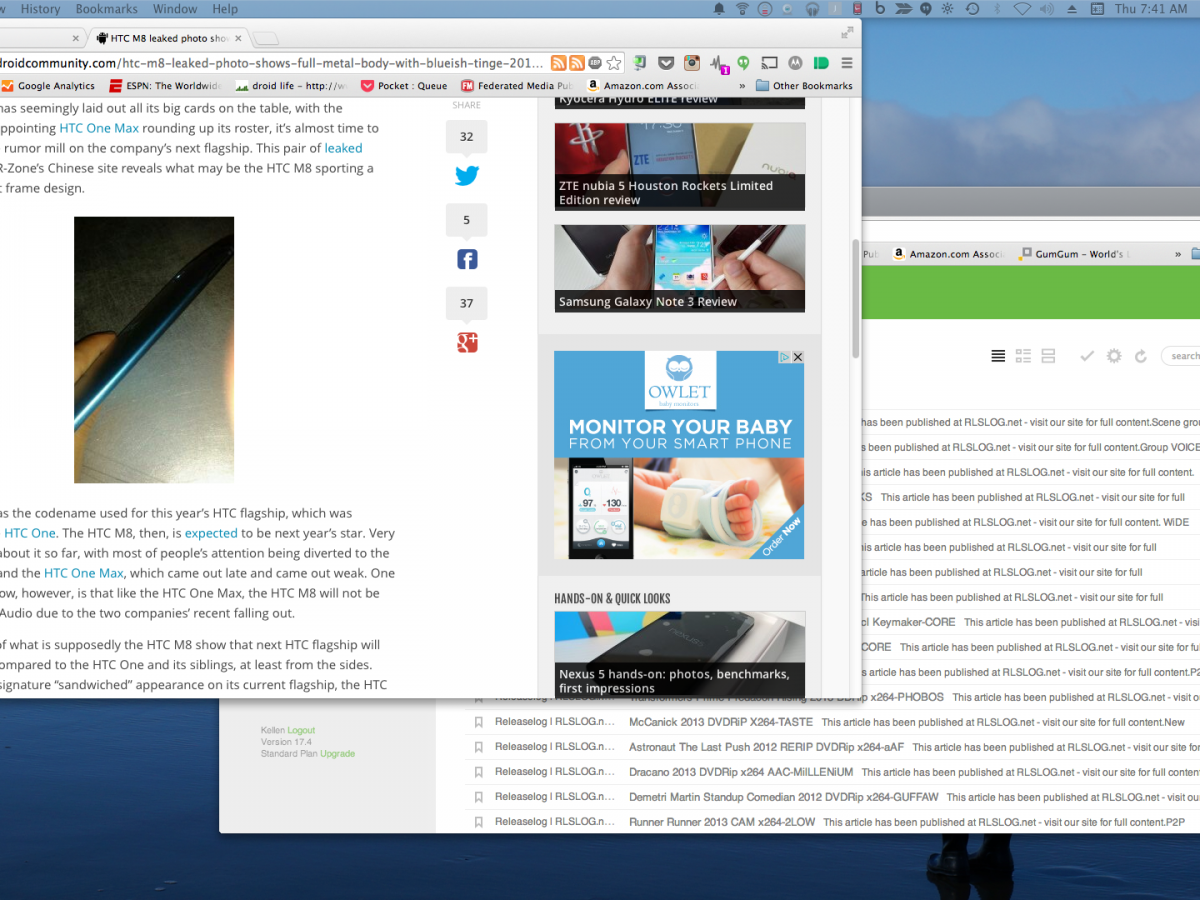Click the Twitter share icon
This screenshot has height=900, width=1200.
[467, 176]
